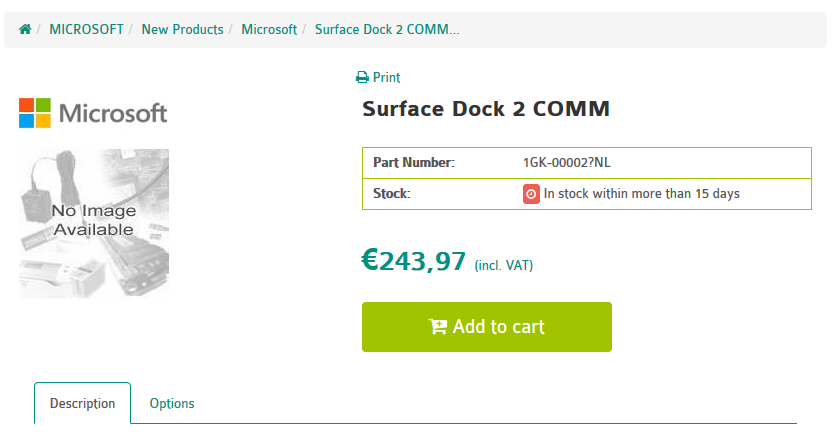The width and height of the screenshot is (835, 442).
Task: Click the €243,97 price
Action: coord(413,261)
